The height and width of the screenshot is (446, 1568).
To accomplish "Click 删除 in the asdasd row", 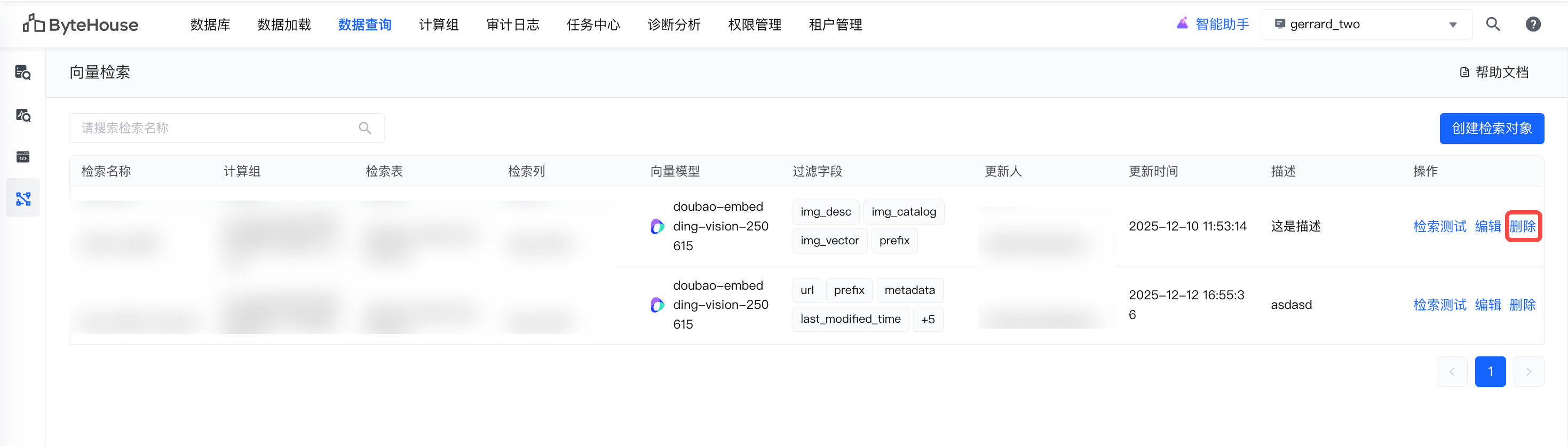I will point(1522,305).
